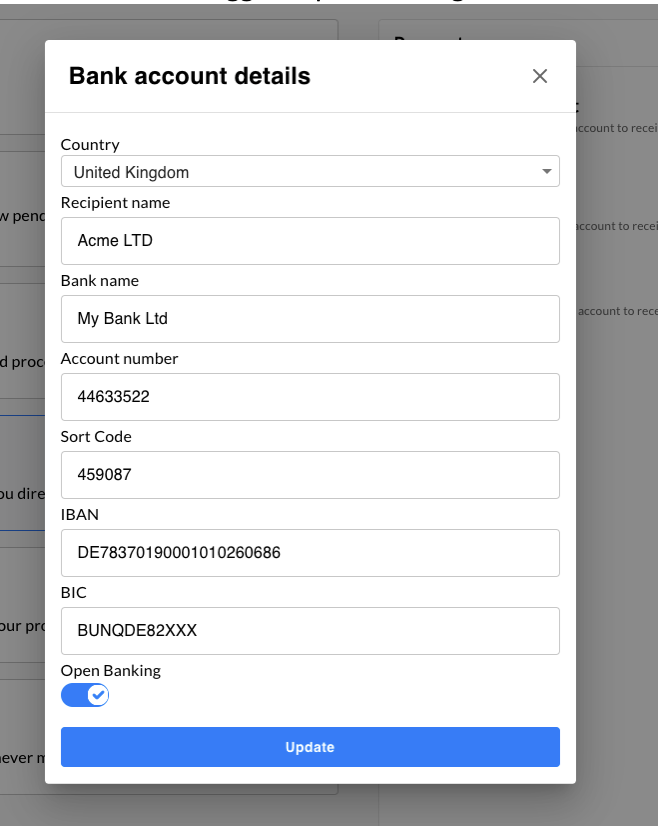Close the Bank account details dialog
Viewport: 658px width, 826px height.
pyautogui.click(x=539, y=76)
